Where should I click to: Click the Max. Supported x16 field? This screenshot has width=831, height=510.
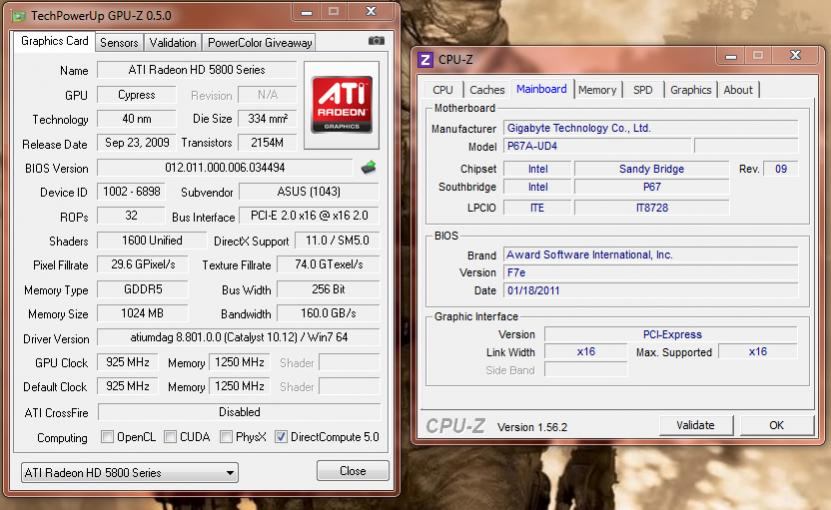point(758,352)
